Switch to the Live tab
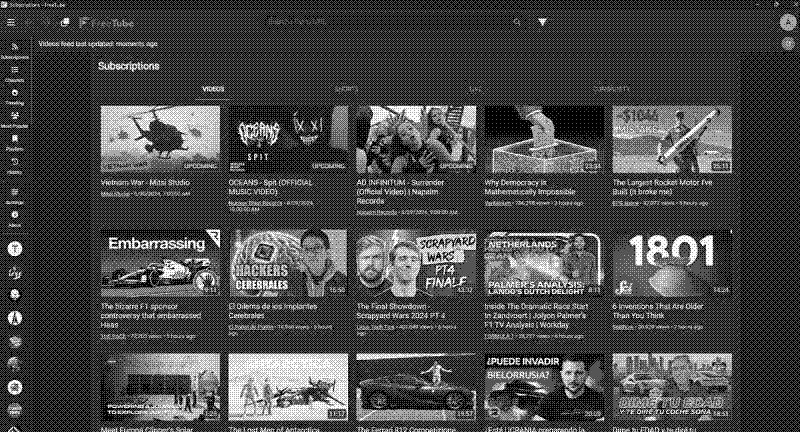800x432 pixels. [476, 89]
